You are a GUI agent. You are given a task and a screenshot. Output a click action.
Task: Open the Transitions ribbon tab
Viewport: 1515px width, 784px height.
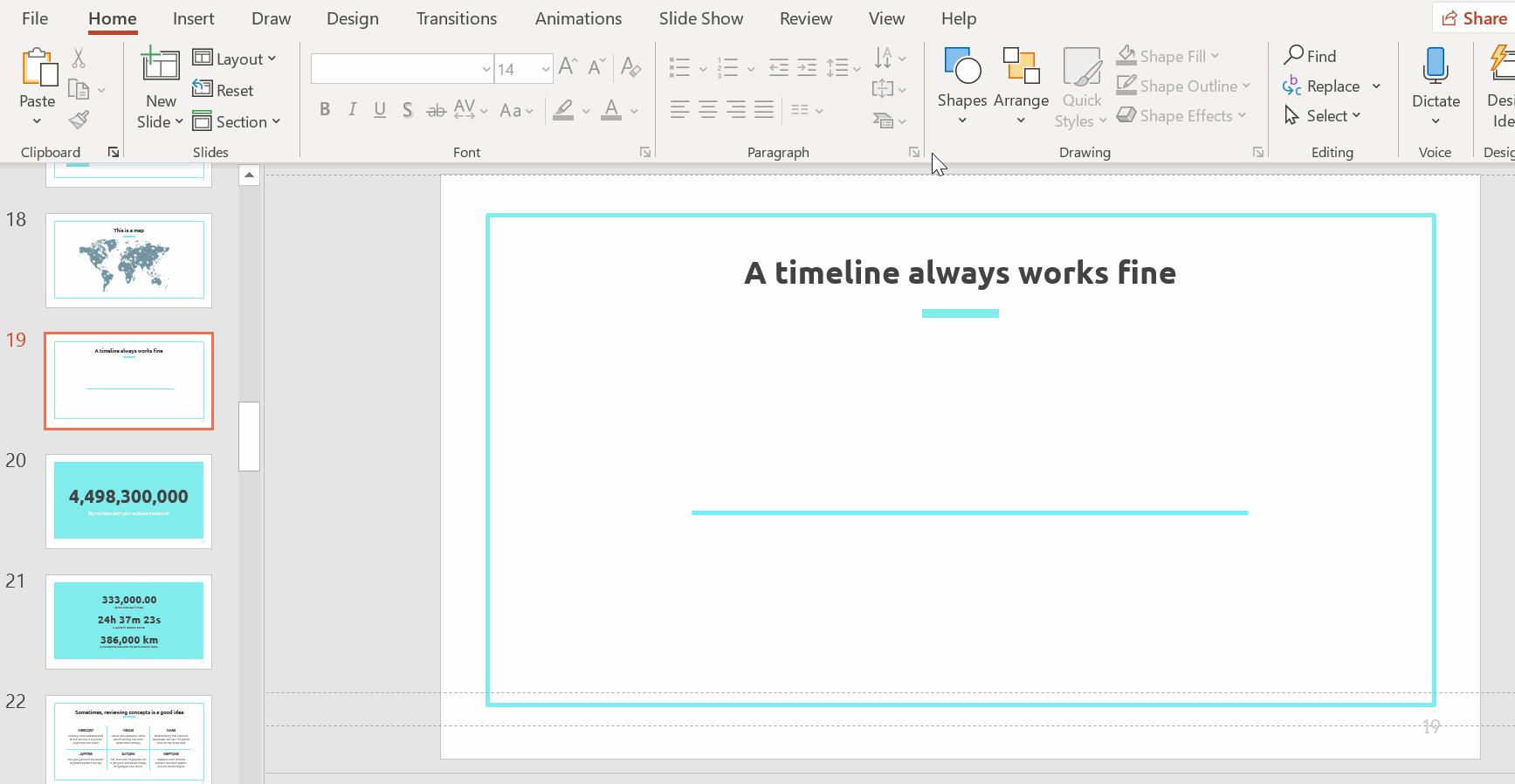click(x=456, y=18)
